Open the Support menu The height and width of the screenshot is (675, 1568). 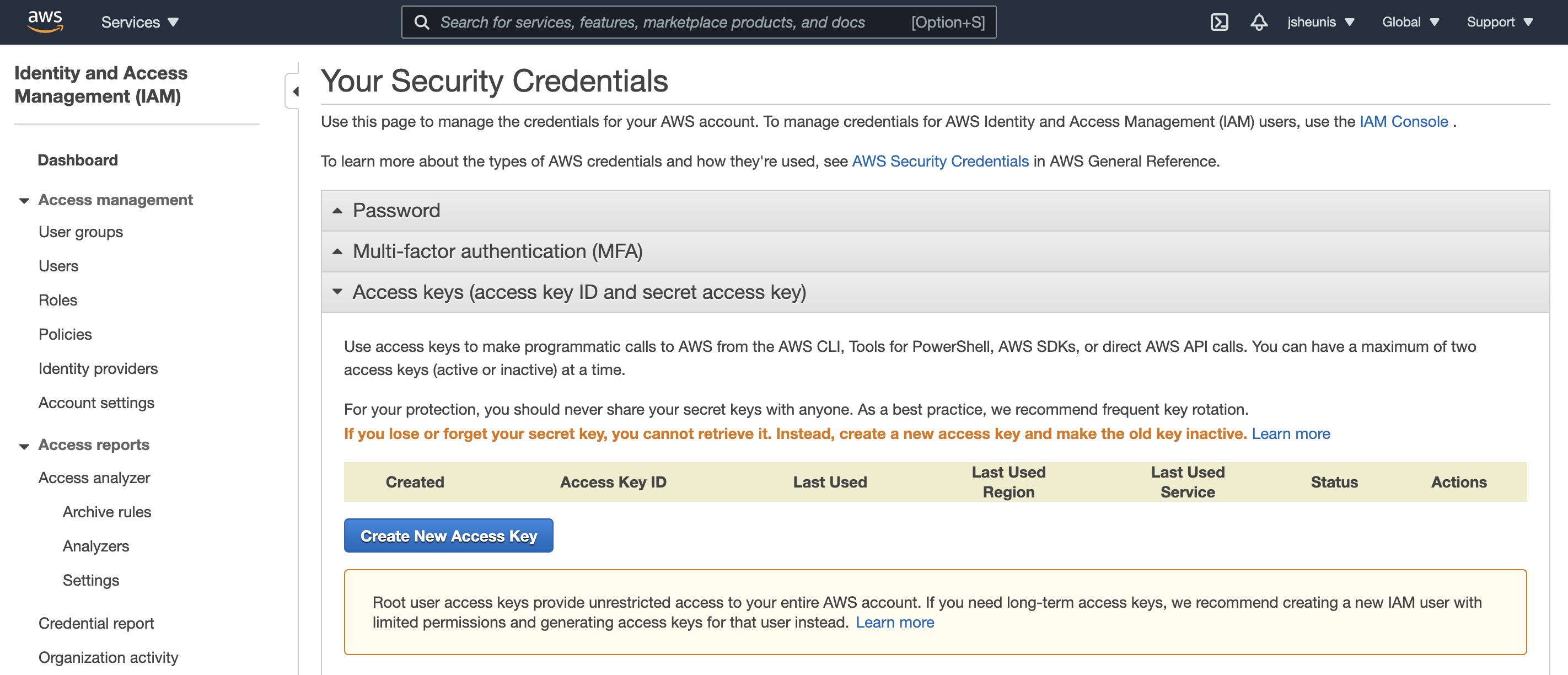(1499, 22)
